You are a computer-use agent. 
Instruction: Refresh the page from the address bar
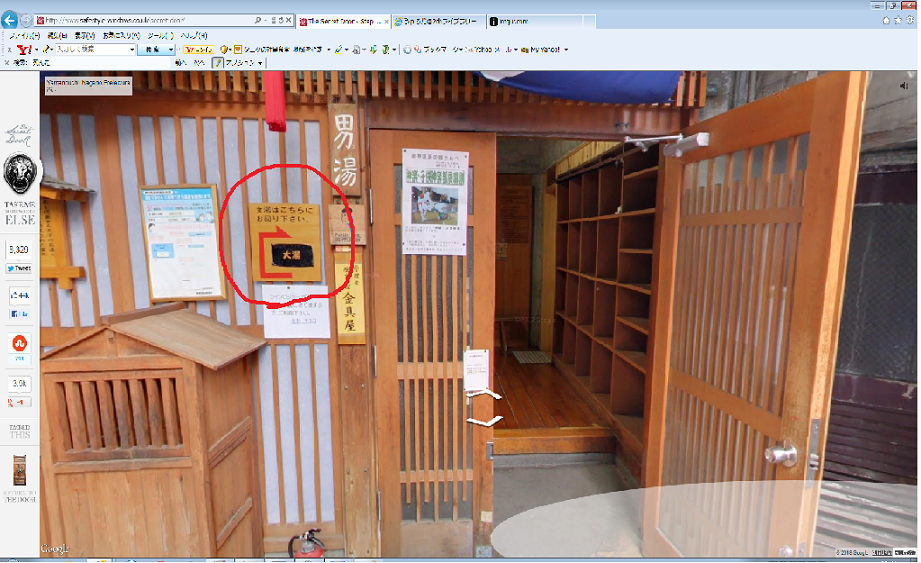point(281,21)
